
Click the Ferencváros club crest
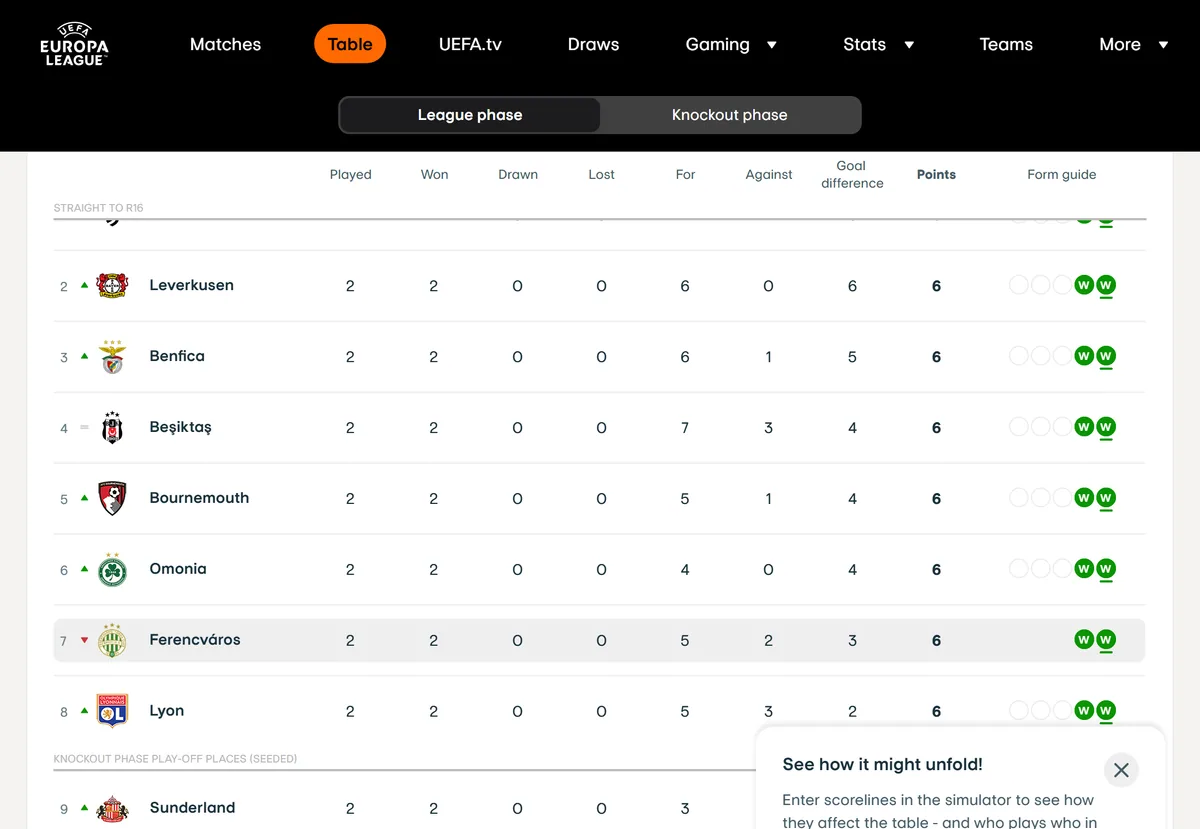point(112,641)
